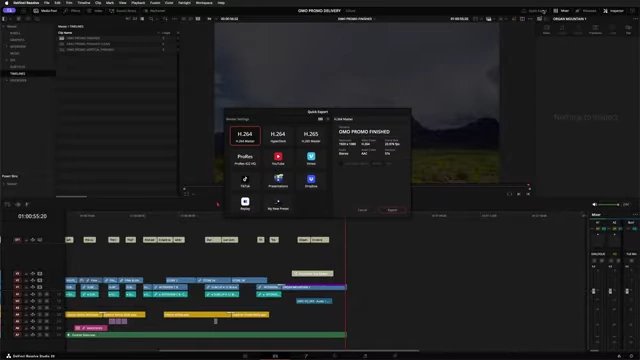The image size is (640, 360).
Task: Open the edit Index panel
Action: pyautogui.click(x=95, y=11)
